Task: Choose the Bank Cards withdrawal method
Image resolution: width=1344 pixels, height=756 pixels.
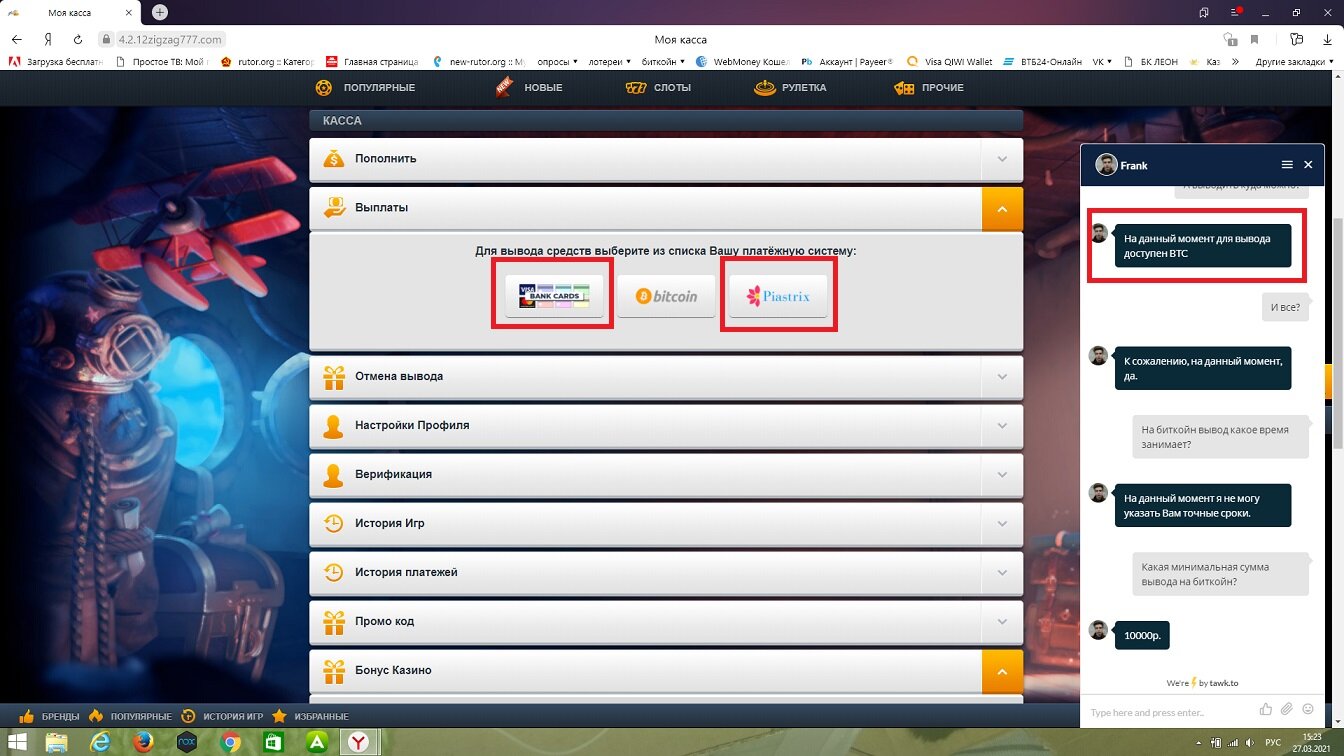Action: point(554,296)
